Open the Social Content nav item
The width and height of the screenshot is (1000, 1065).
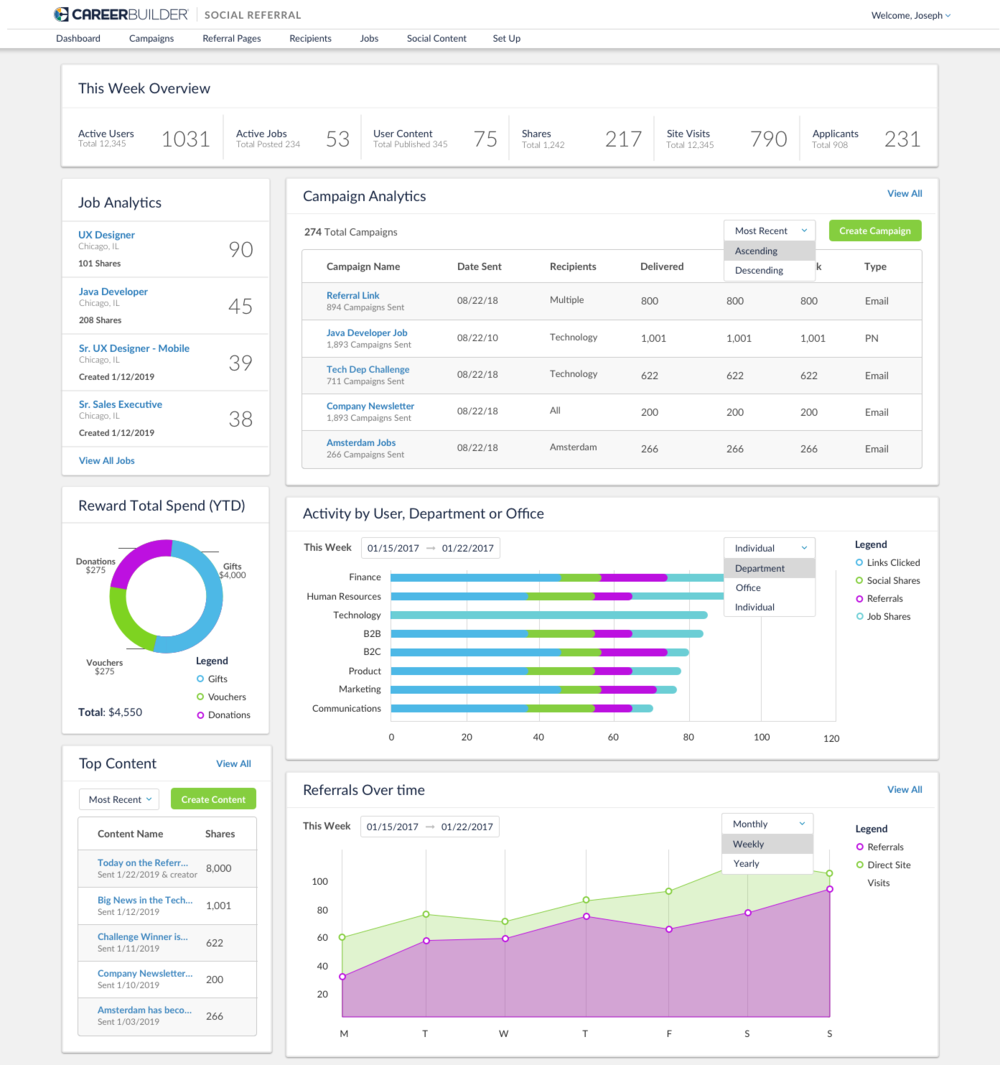(437, 38)
